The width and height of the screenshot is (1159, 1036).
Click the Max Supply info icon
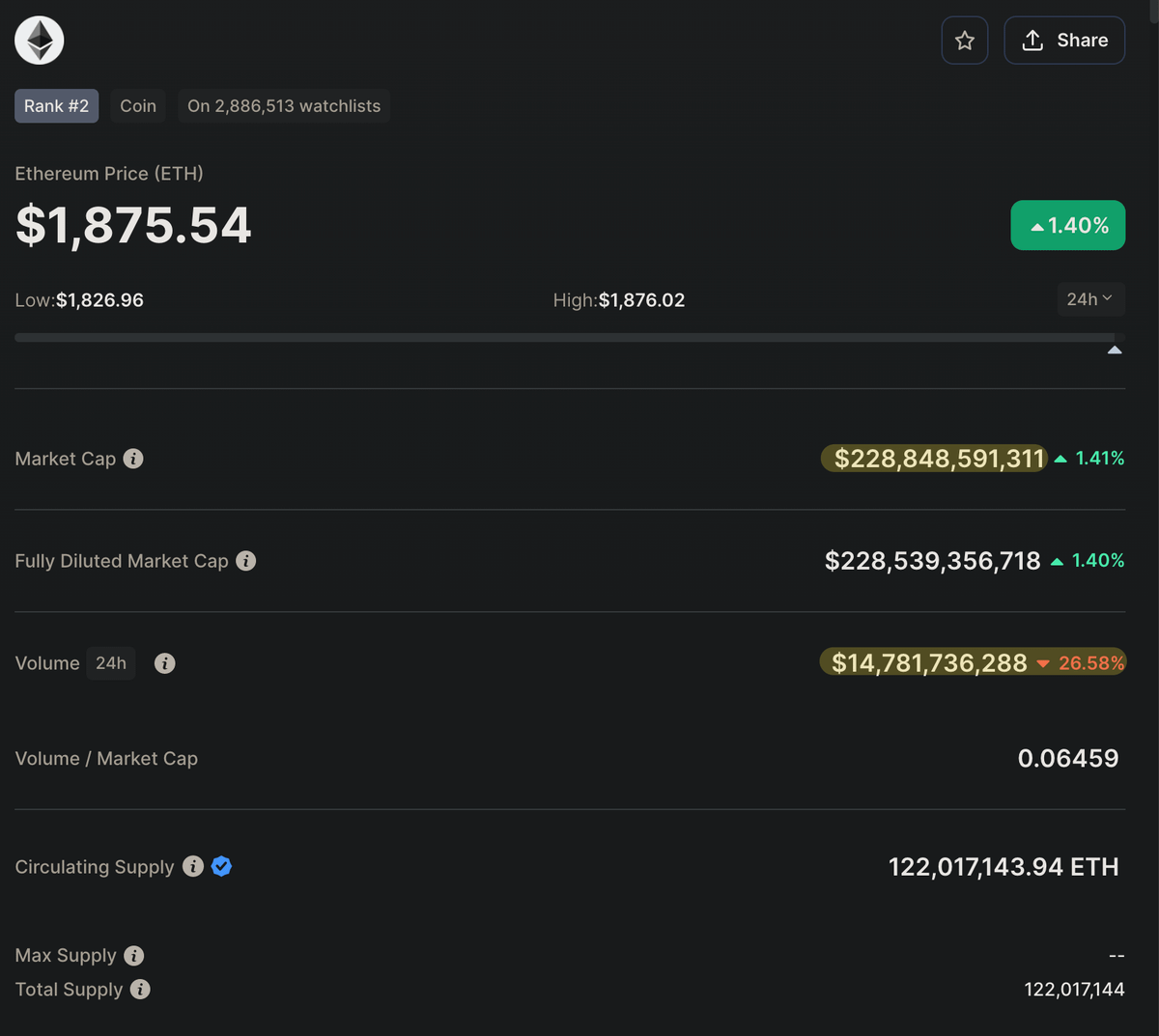[x=134, y=956]
